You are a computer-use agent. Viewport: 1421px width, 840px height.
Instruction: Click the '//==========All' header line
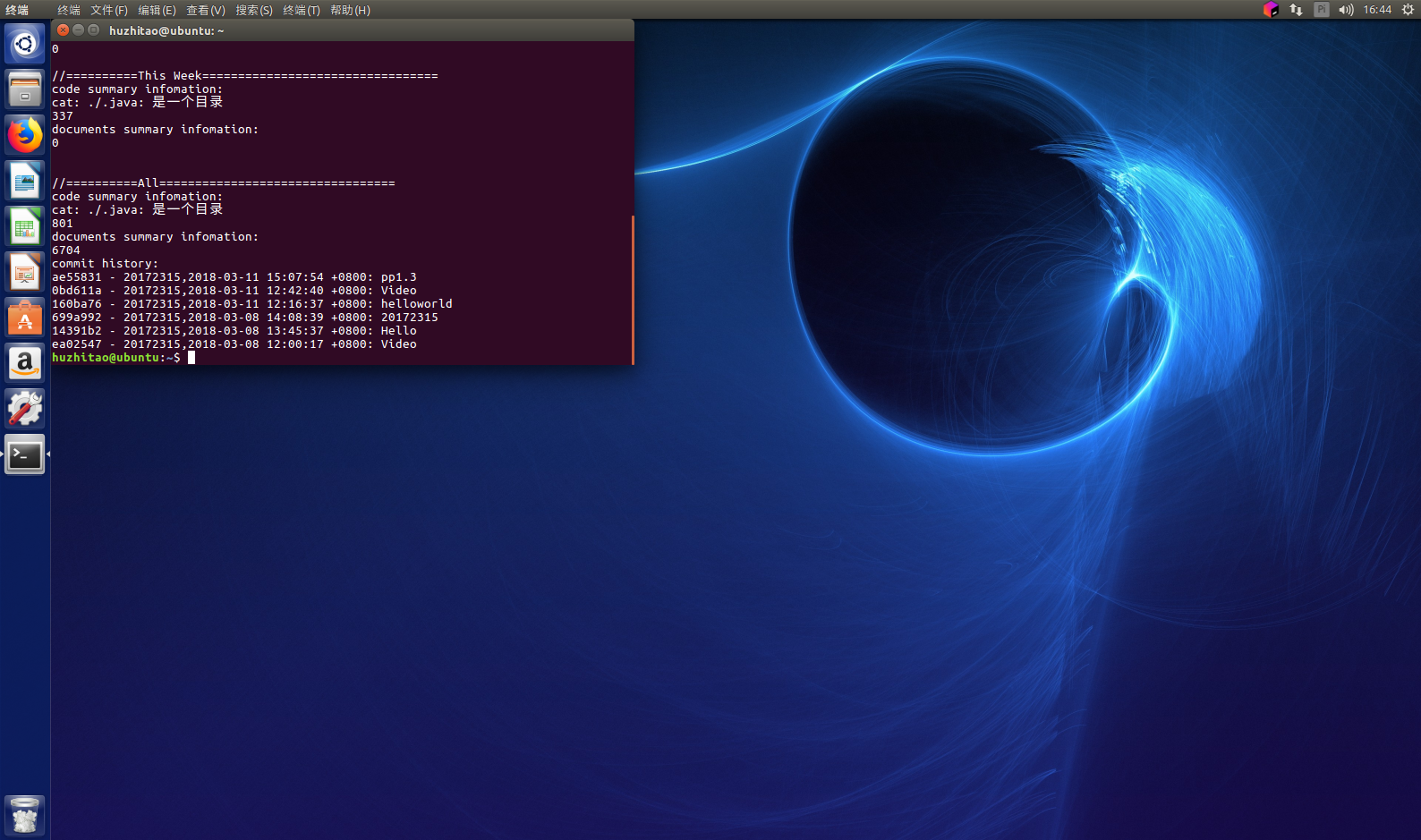tap(224, 183)
